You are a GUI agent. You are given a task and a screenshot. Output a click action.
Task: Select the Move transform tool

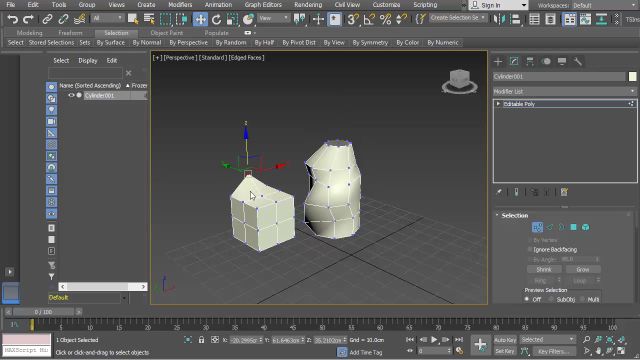pos(200,19)
